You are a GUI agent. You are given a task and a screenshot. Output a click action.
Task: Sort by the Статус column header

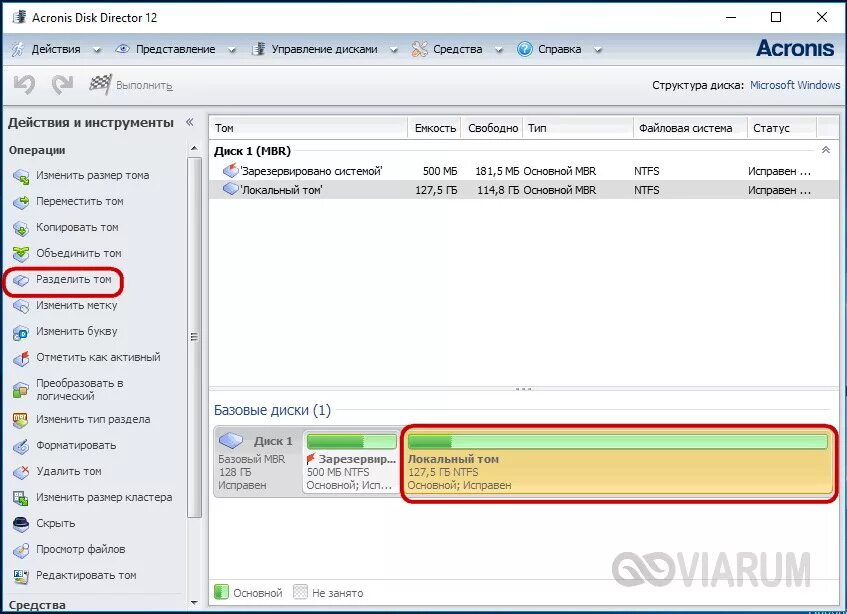coord(782,128)
